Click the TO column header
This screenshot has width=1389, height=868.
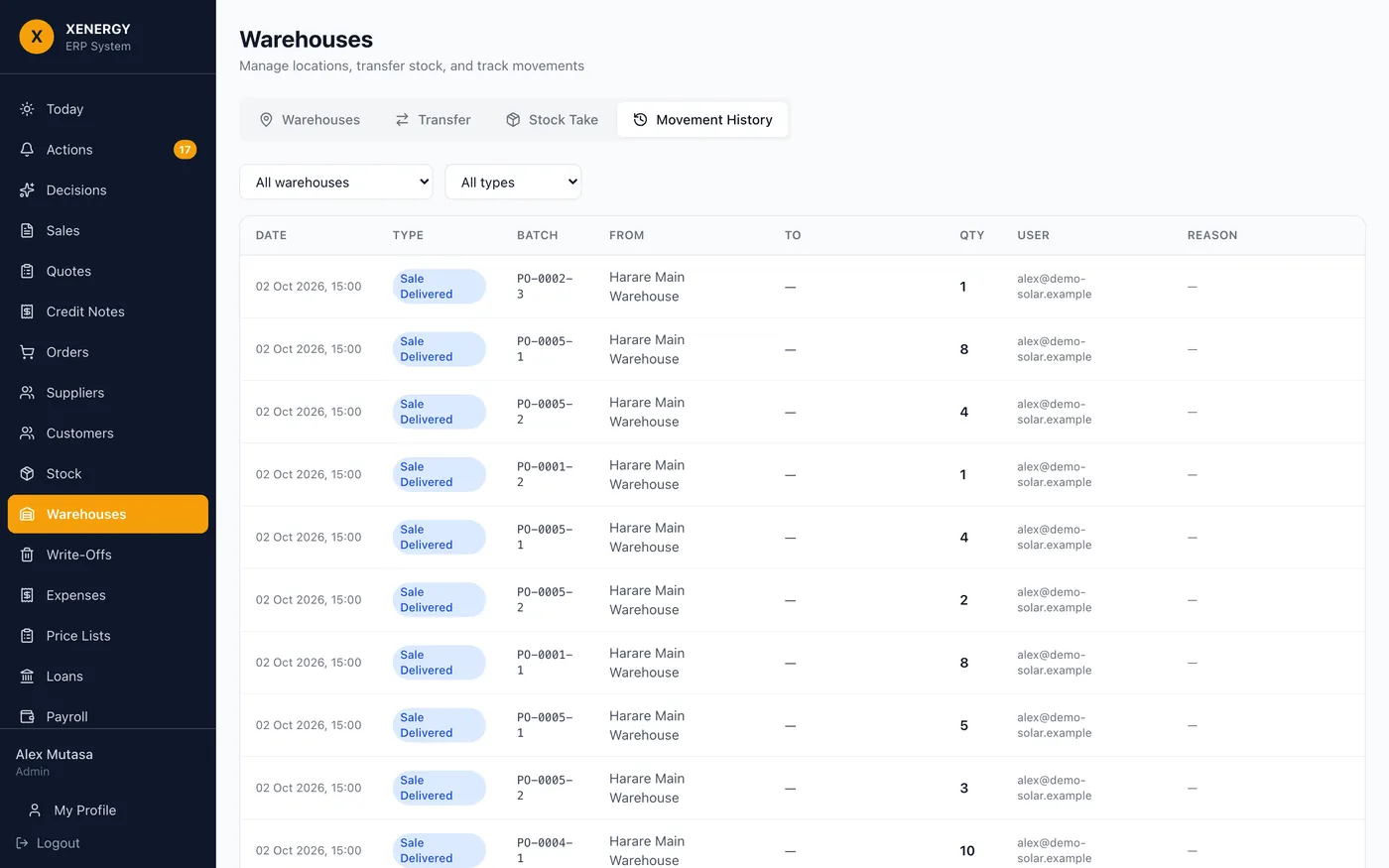(x=793, y=235)
